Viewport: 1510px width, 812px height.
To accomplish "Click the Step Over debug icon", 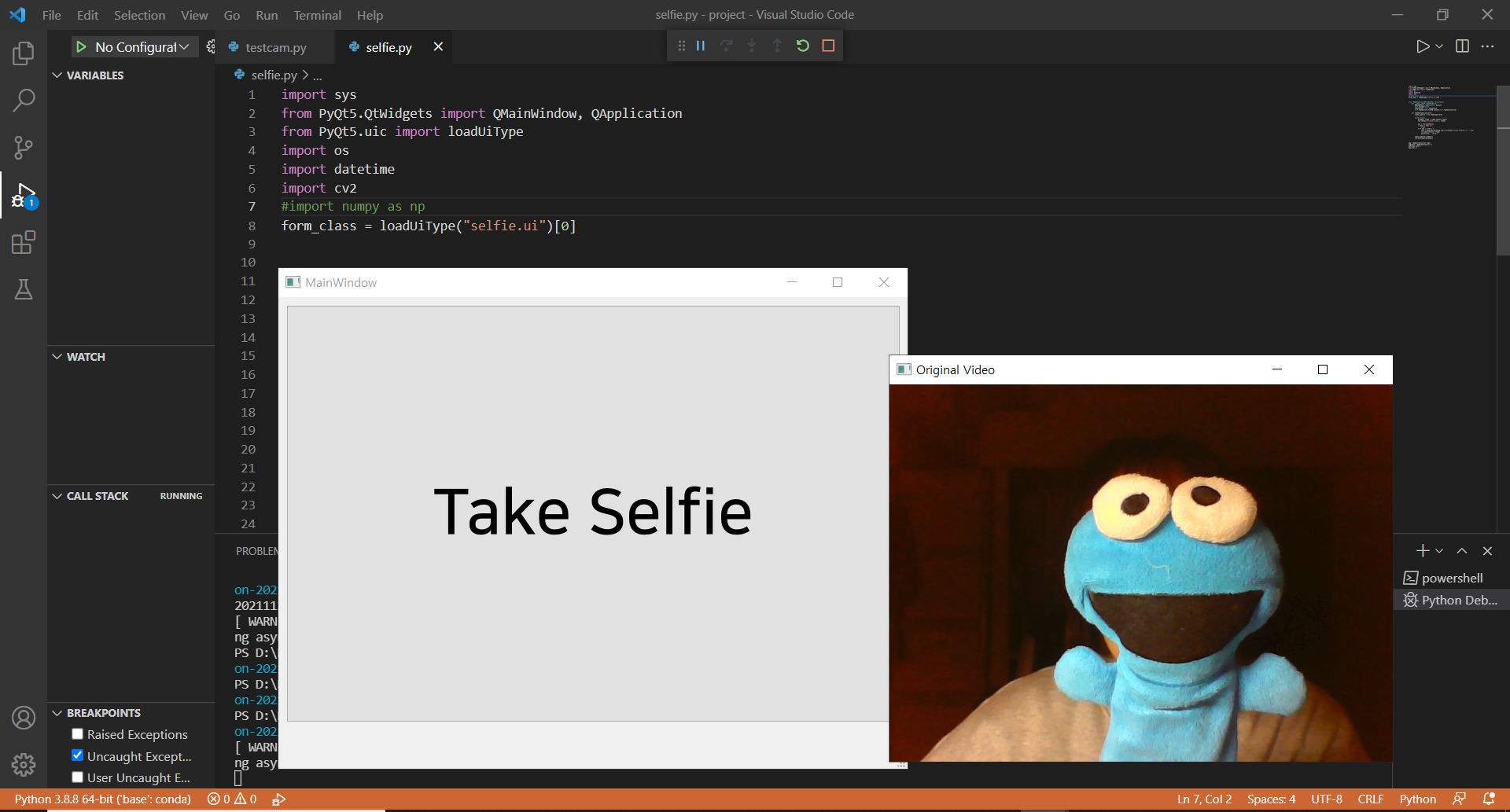I will [x=726, y=46].
